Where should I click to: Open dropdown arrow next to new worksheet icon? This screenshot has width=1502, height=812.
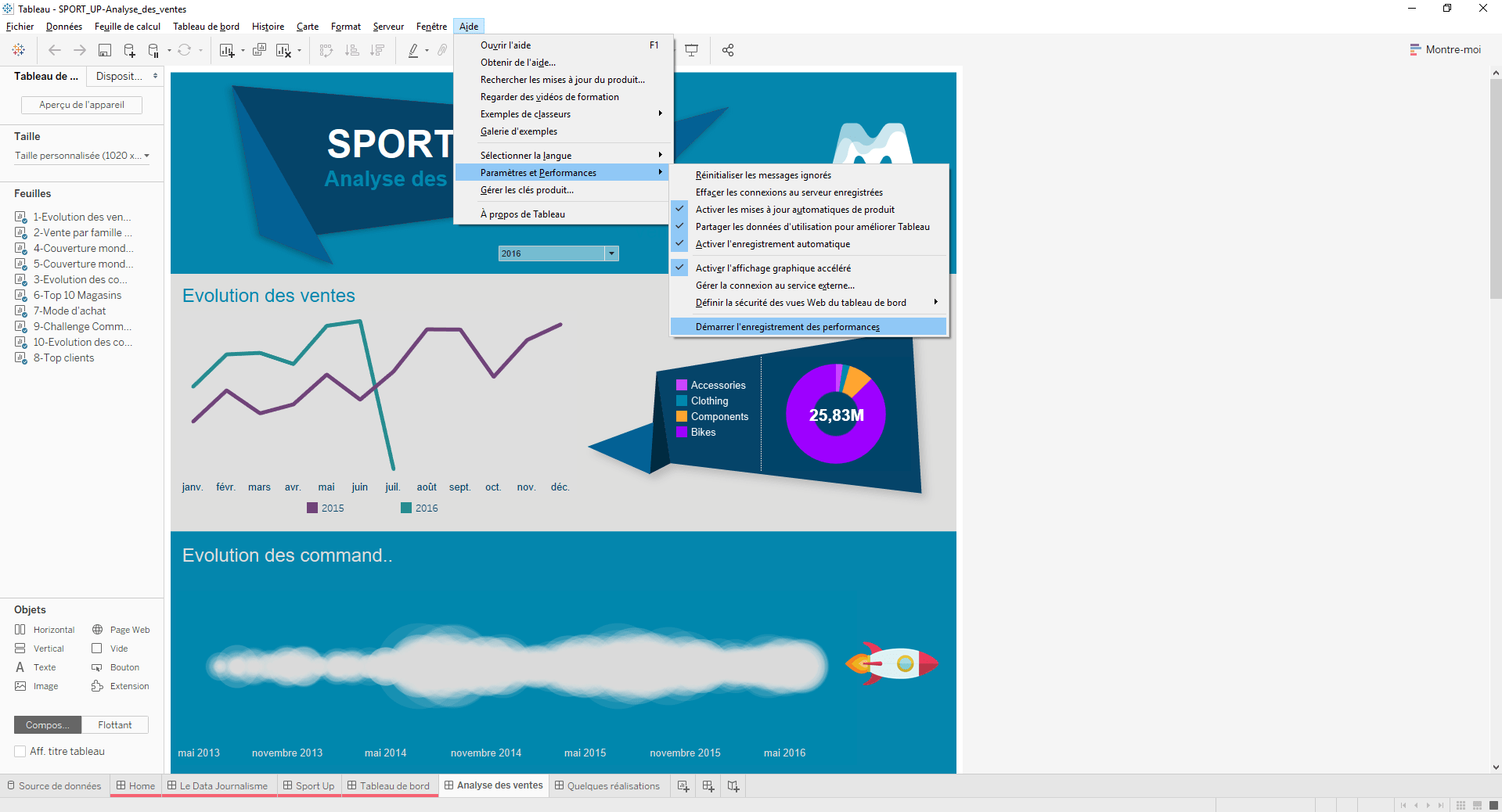(x=243, y=51)
